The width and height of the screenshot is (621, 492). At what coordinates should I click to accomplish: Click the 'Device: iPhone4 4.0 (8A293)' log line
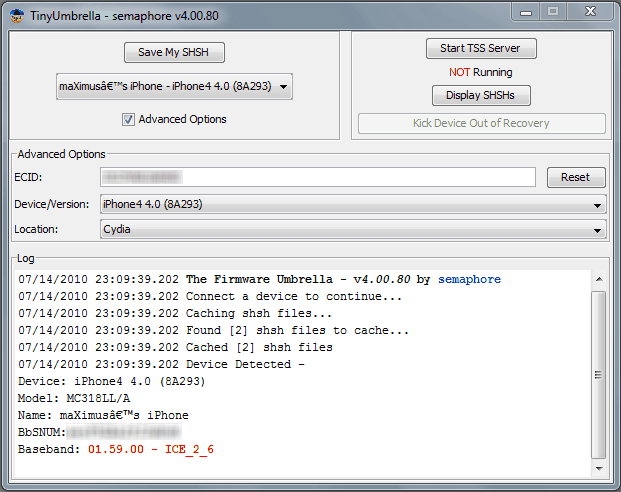[111, 381]
